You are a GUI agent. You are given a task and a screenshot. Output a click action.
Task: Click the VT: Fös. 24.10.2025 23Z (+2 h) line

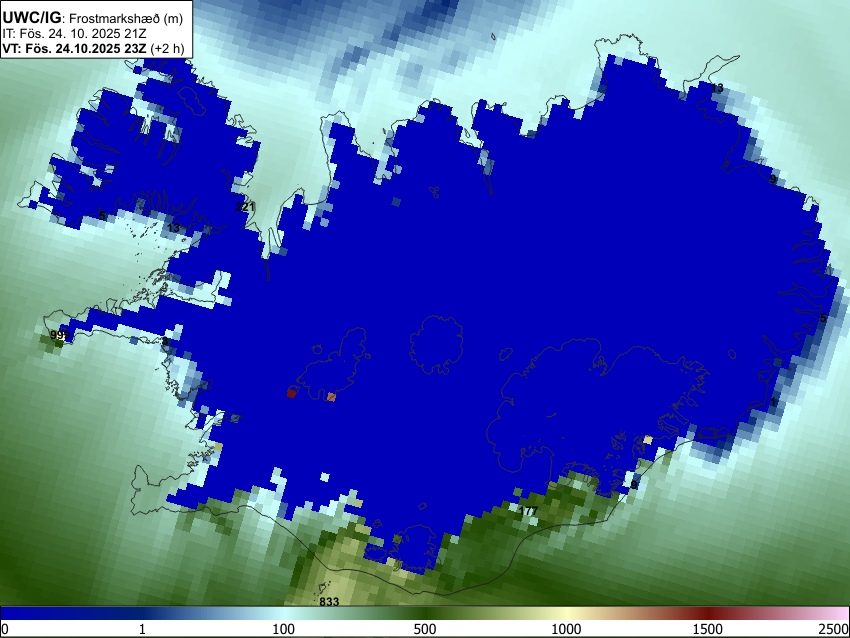point(93,48)
